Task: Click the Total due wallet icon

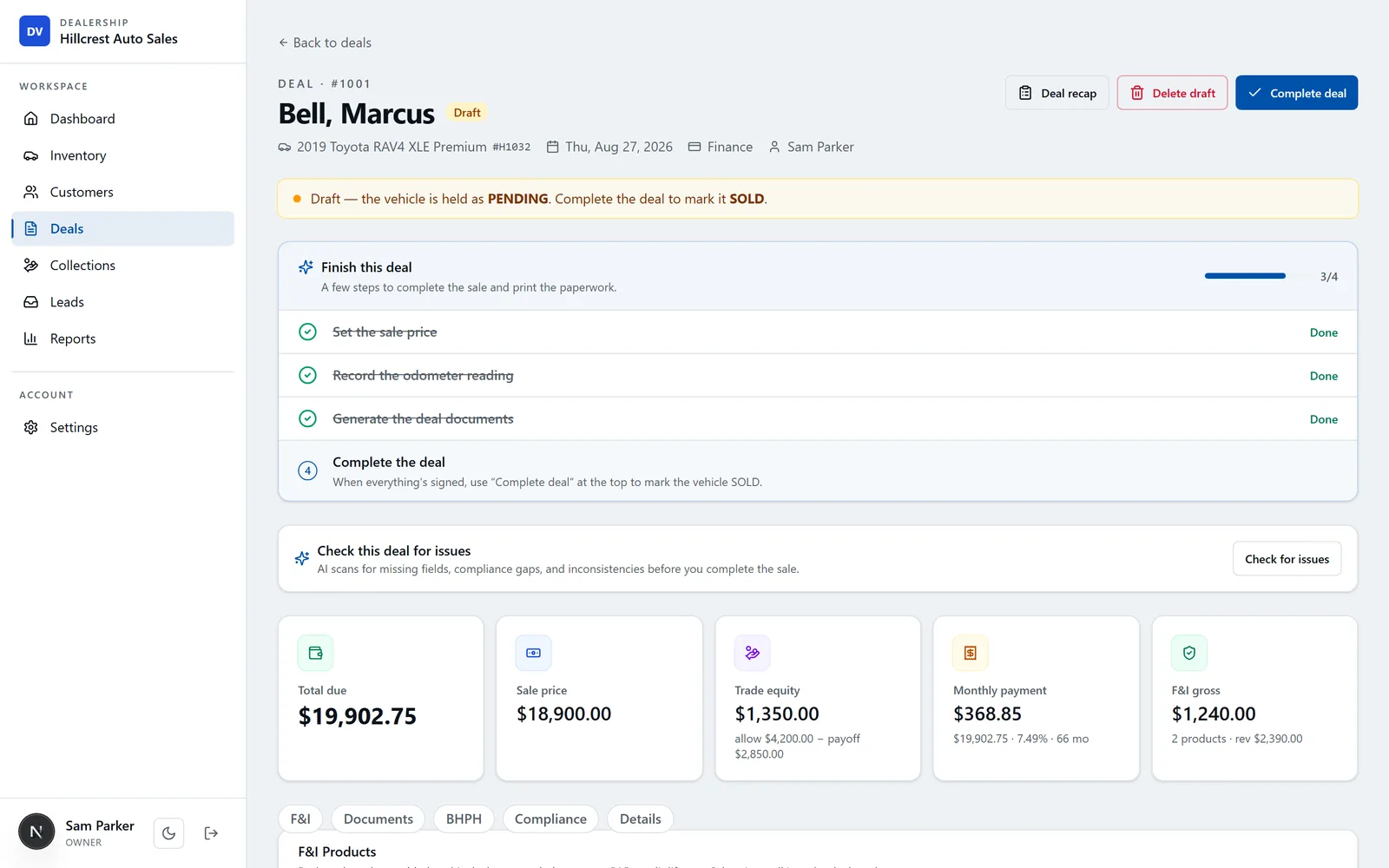Action: 316,653
